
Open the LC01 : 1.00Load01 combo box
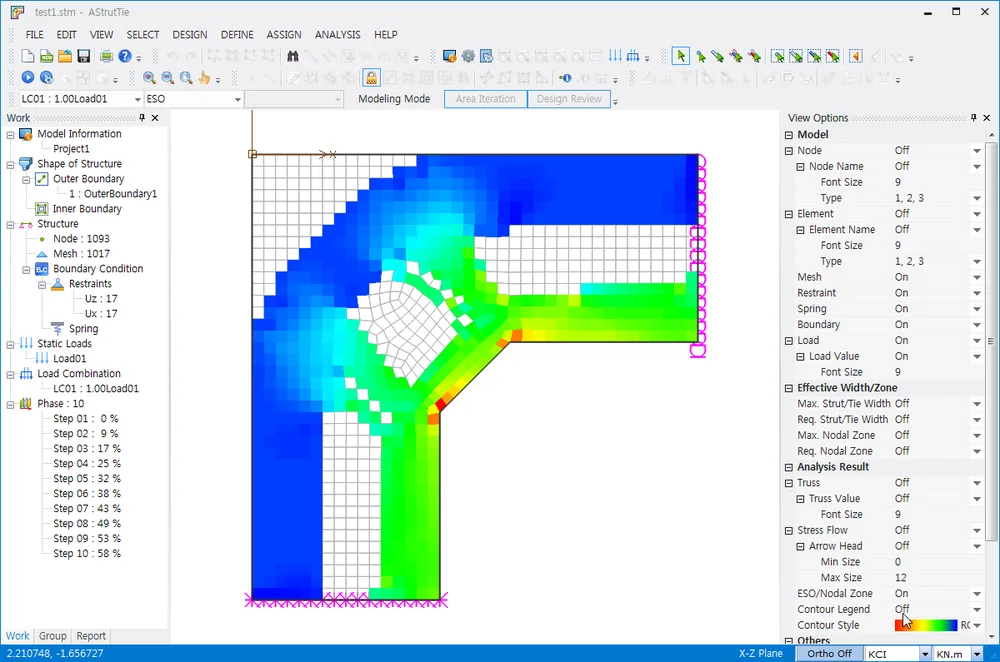(x=80, y=99)
